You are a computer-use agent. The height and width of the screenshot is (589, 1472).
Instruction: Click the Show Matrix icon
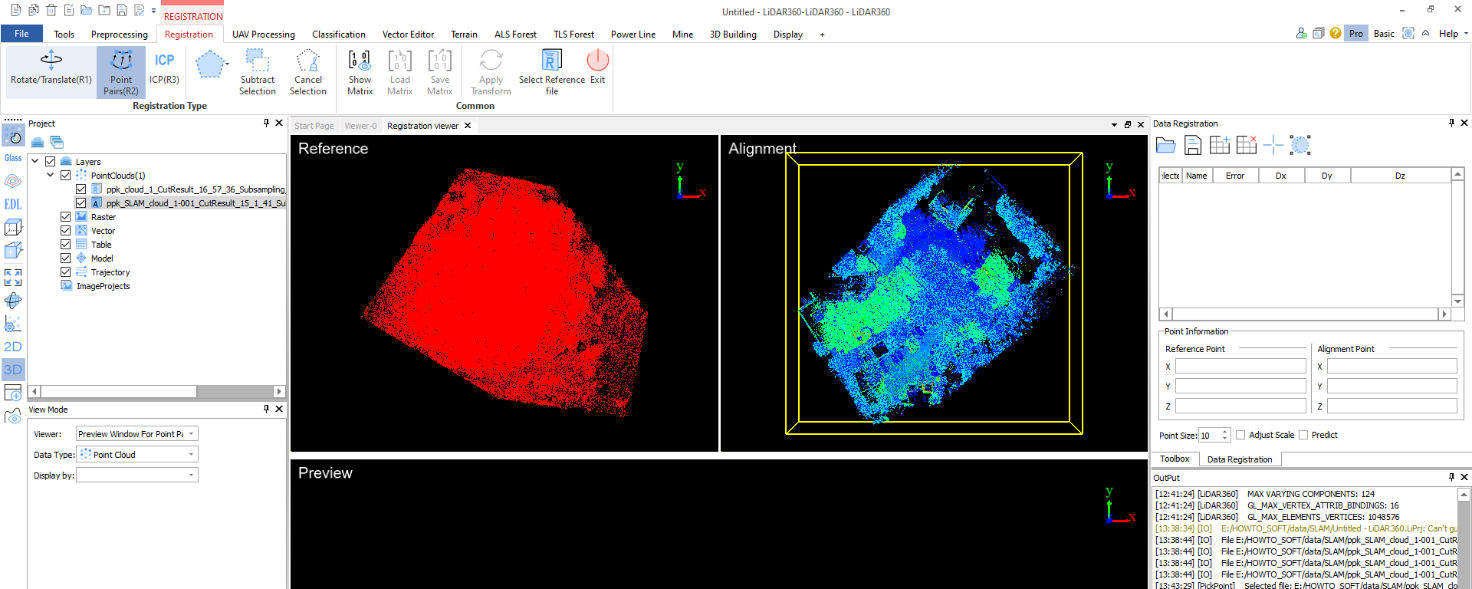click(360, 70)
